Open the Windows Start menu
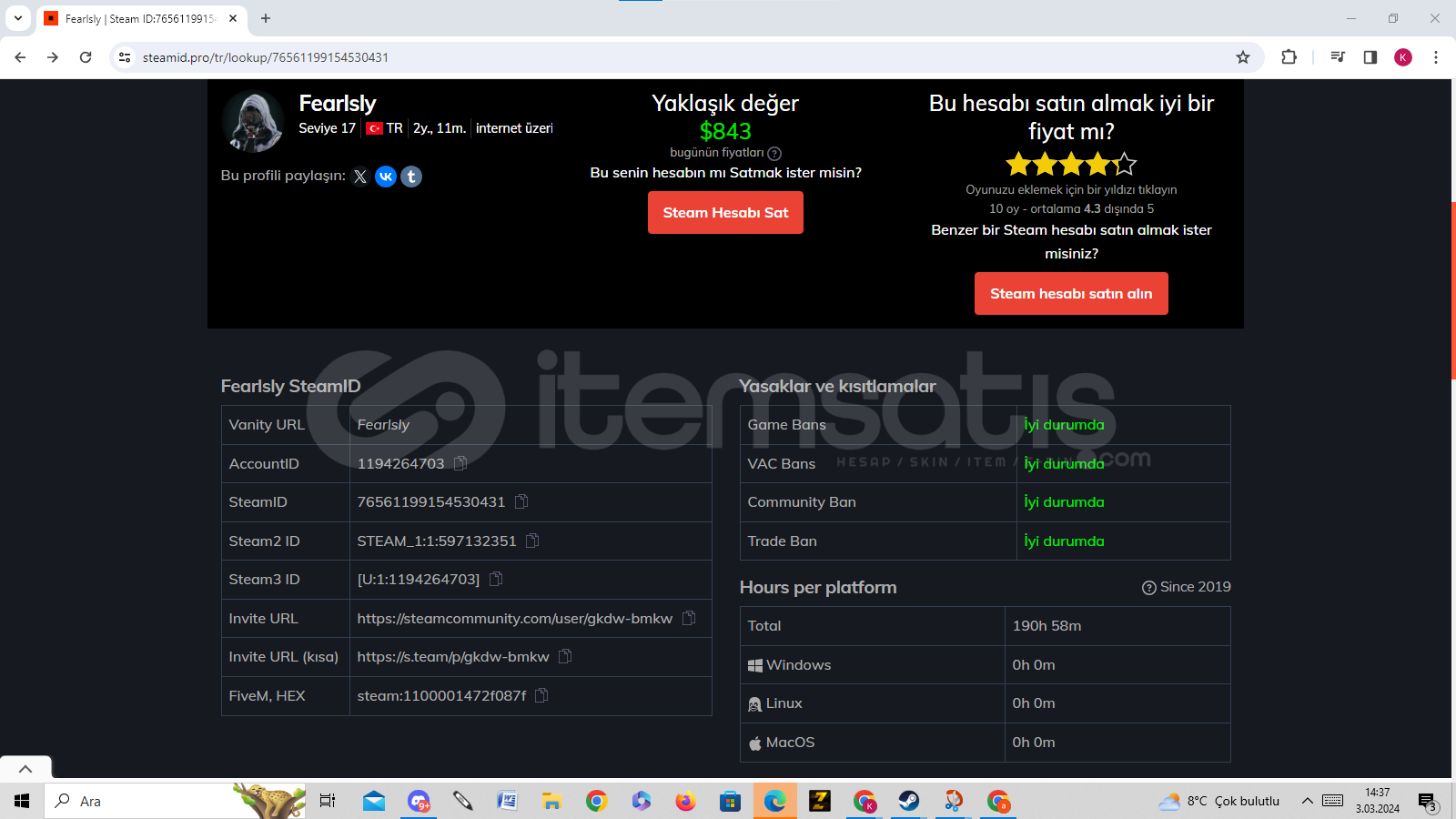The width and height of the screenshot is (1456, 819). pyautogui.click(x=22, y=801)
